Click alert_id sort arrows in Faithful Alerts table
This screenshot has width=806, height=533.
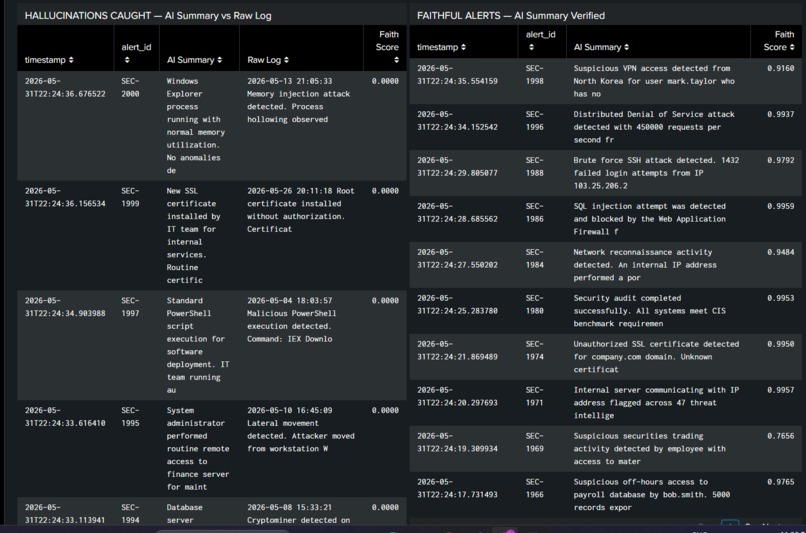[x=532, y=47]
